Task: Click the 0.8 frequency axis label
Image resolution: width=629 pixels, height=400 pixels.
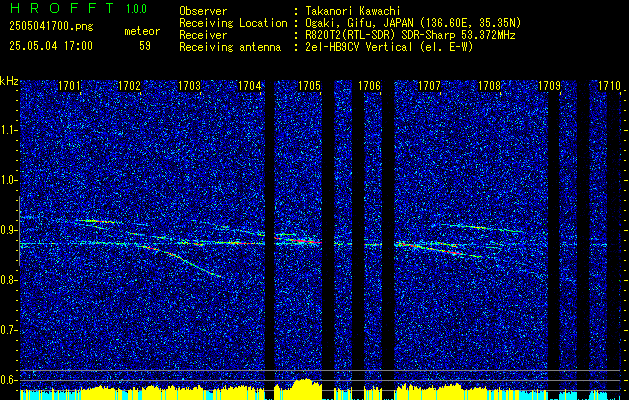Action: pos(8,280)
